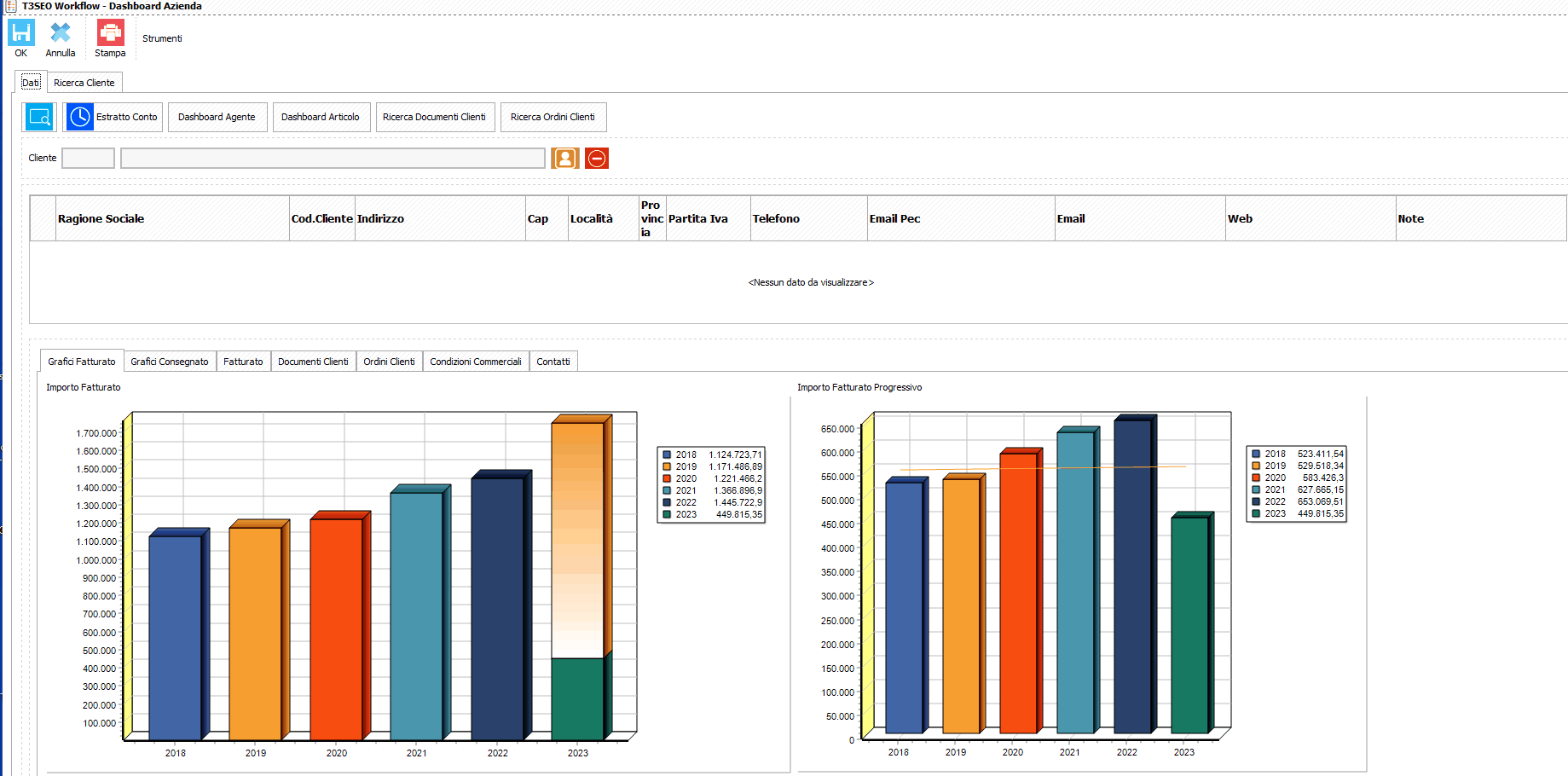Click 2023 legend swatch in Progressivo legend
This screenshot has width=1568, height=776.
[1256, 513]
